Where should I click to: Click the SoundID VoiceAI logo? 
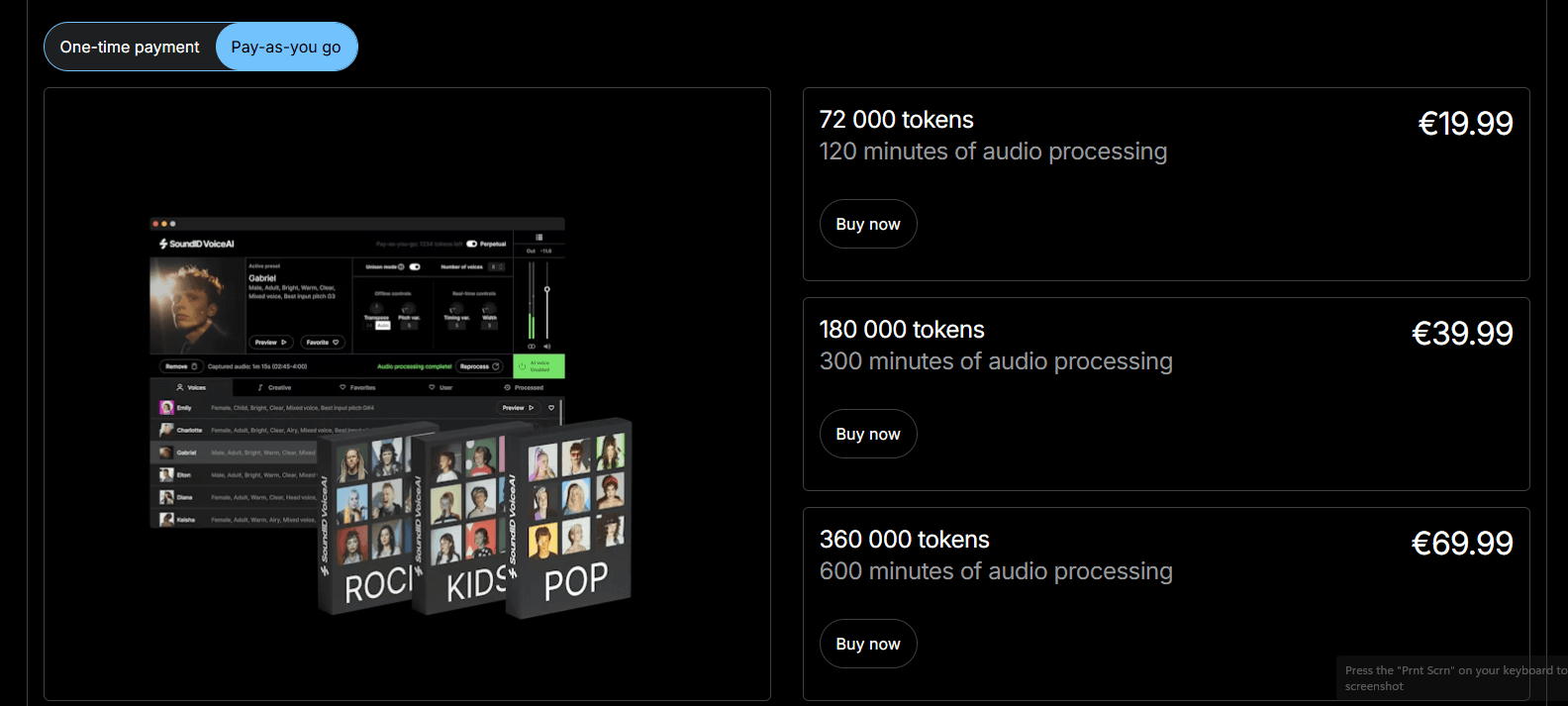click(197, 244)
